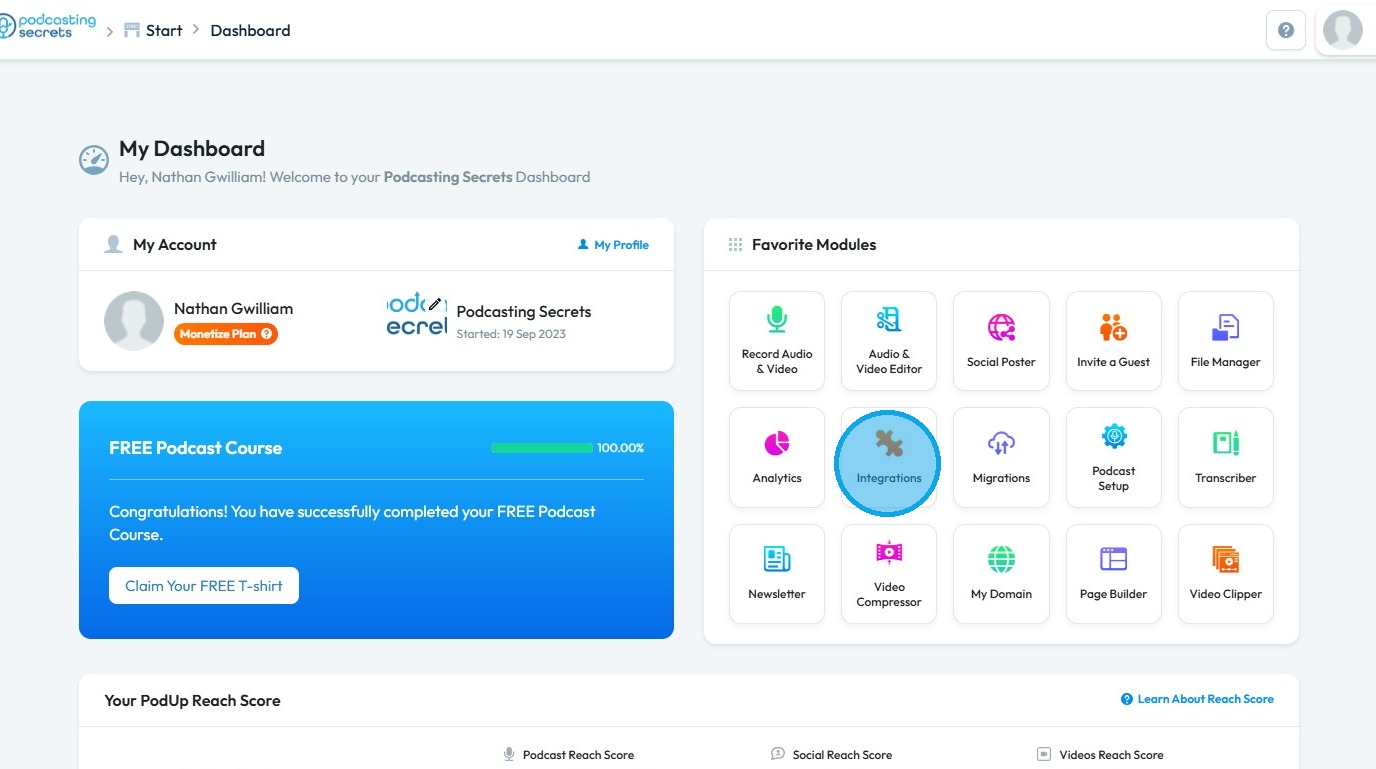This screenshot has height=769, width=1376.
Task: Click the FREE Podcast Course heading
Action: pyautogui.click(x=196, y=448)
